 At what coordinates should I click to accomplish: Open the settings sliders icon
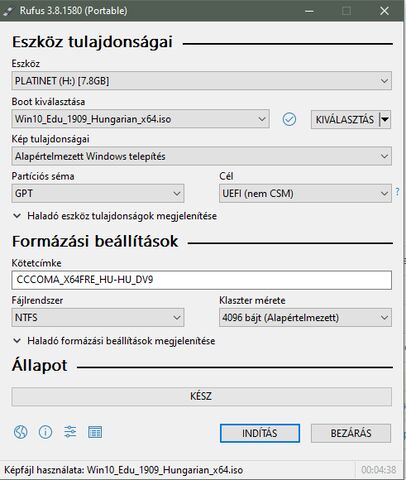pyautogui.click(x=70, y=432)
